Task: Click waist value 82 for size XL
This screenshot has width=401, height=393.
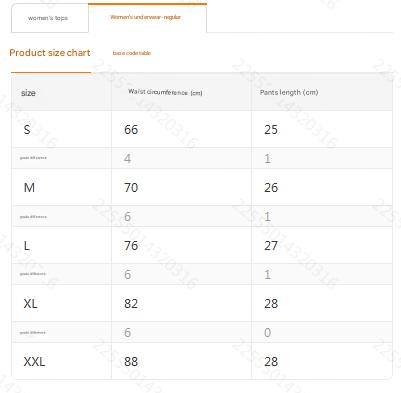Action: point(131,304)
